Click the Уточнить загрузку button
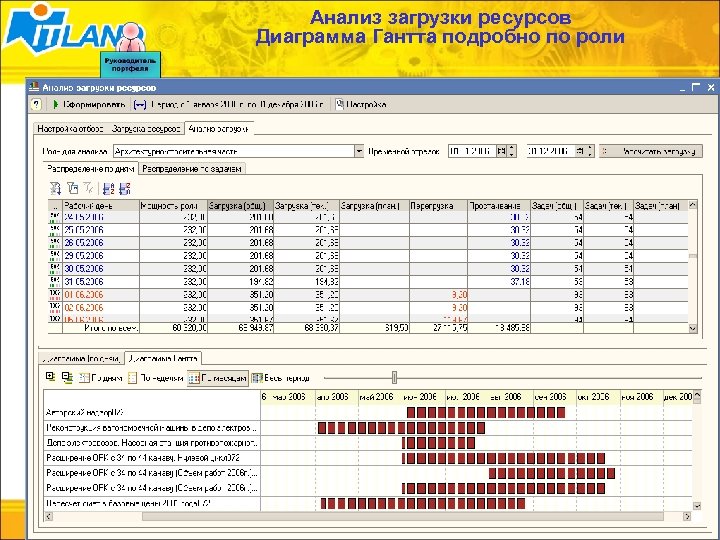The width and height of the screenshot is (720, 540). click(651, 151)
